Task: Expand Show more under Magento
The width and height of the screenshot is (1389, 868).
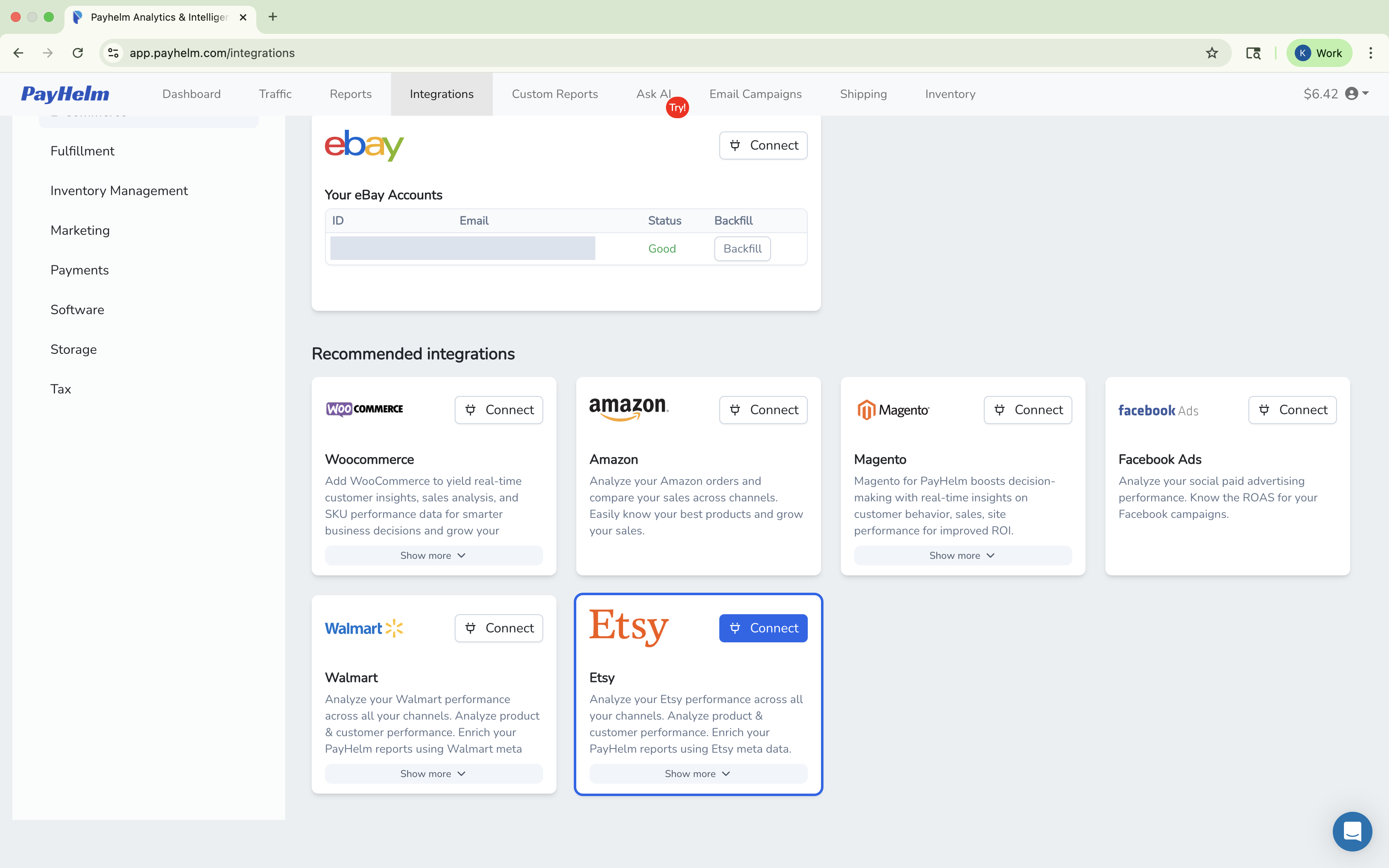Action: point(962,555)
